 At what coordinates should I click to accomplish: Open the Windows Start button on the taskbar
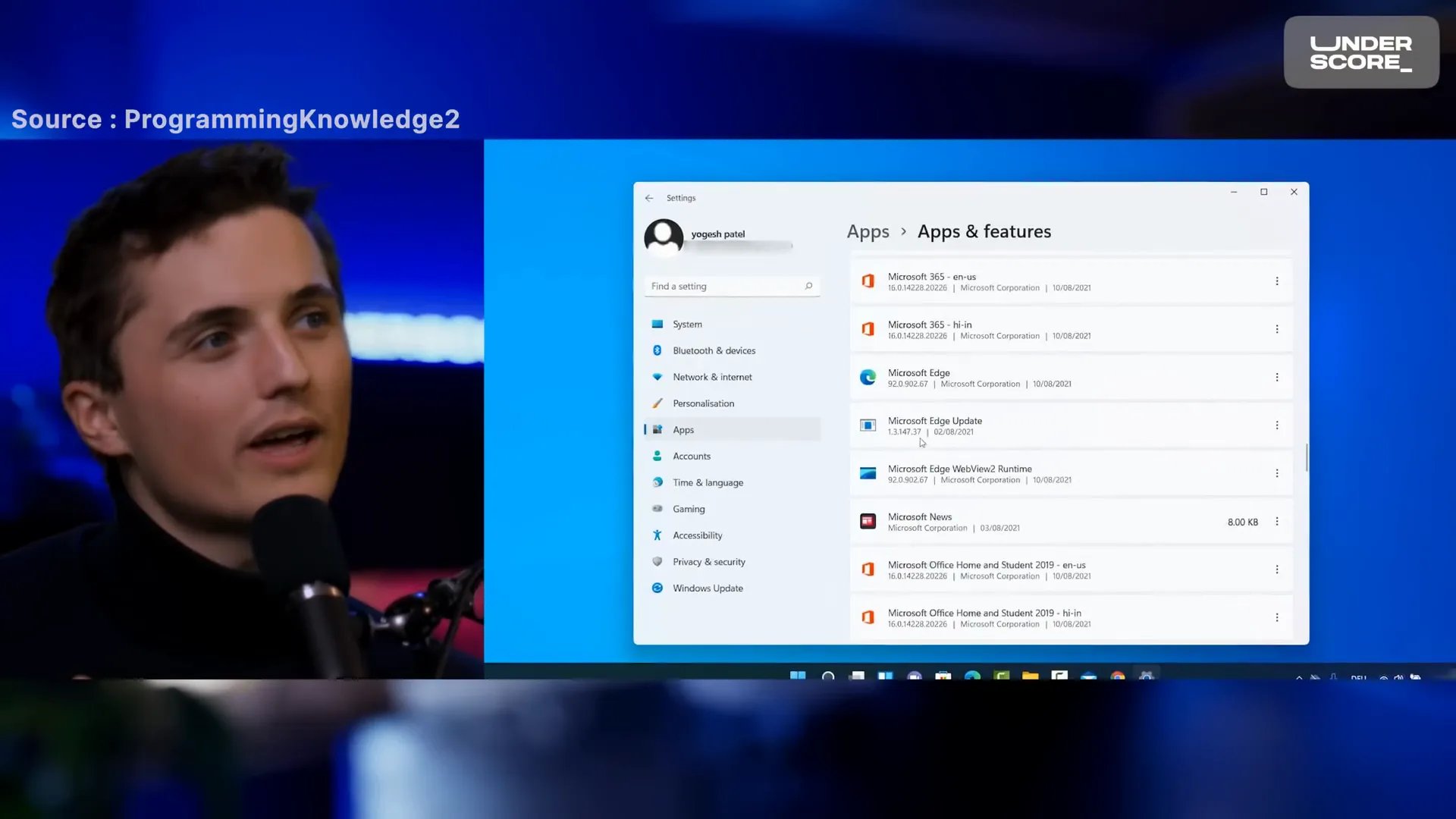798,675
